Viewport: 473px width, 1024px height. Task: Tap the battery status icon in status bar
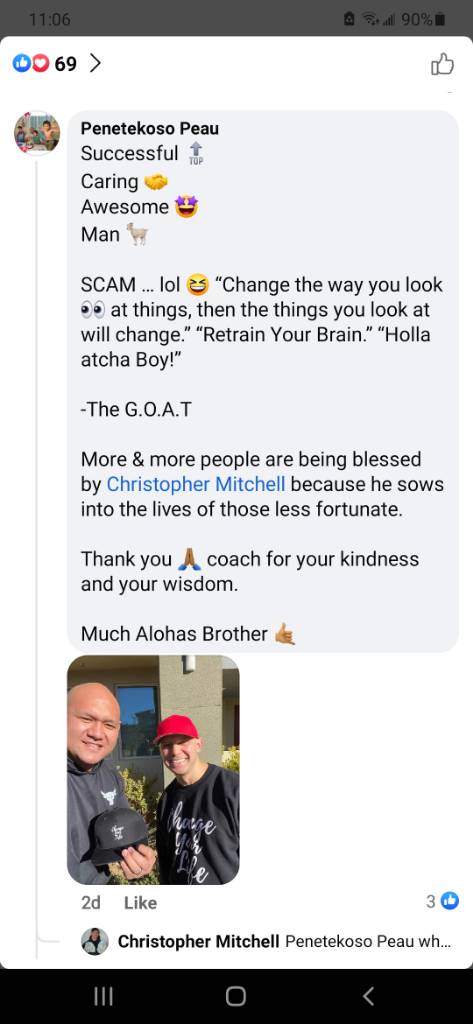click(440, 20)
